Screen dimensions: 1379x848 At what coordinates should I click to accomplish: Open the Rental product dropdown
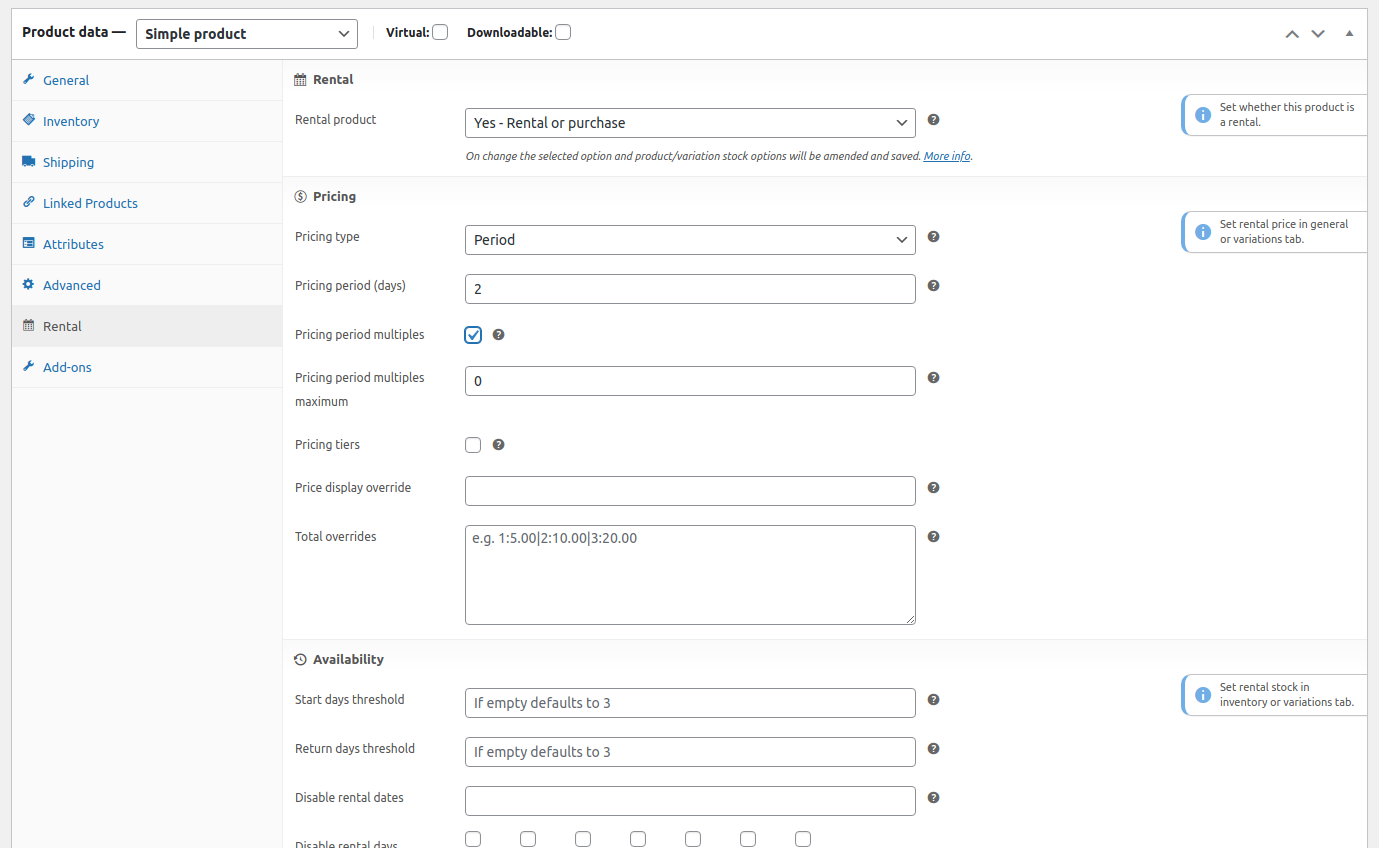click(689, 122)
